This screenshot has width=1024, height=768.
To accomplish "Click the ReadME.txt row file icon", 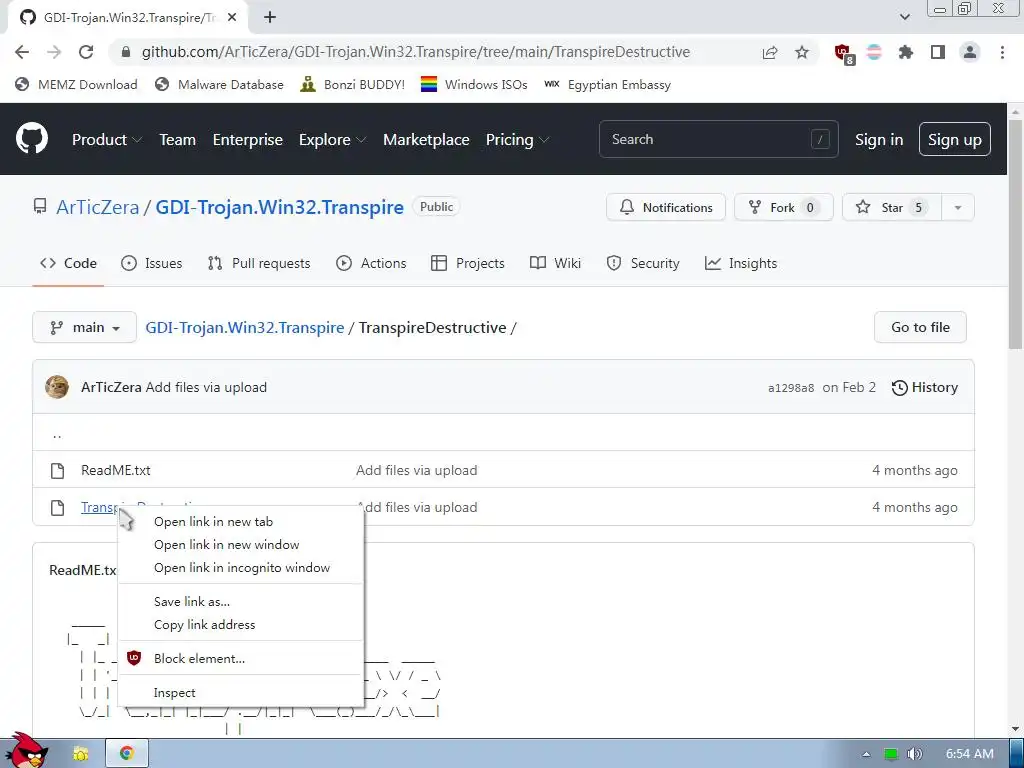I will click(57, 470).
